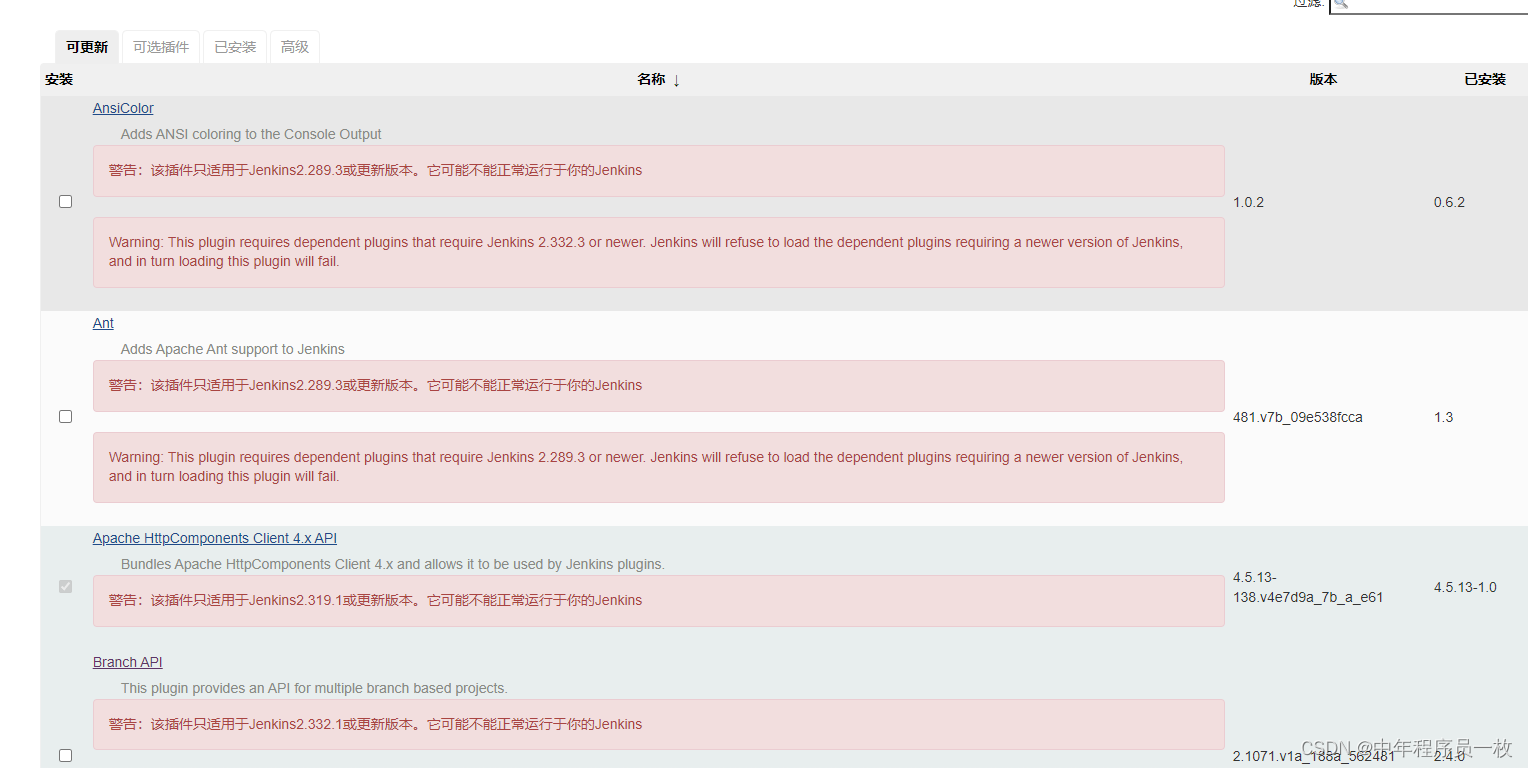
Task: Sort by the 名称 column header
Action: pos(658,79)
